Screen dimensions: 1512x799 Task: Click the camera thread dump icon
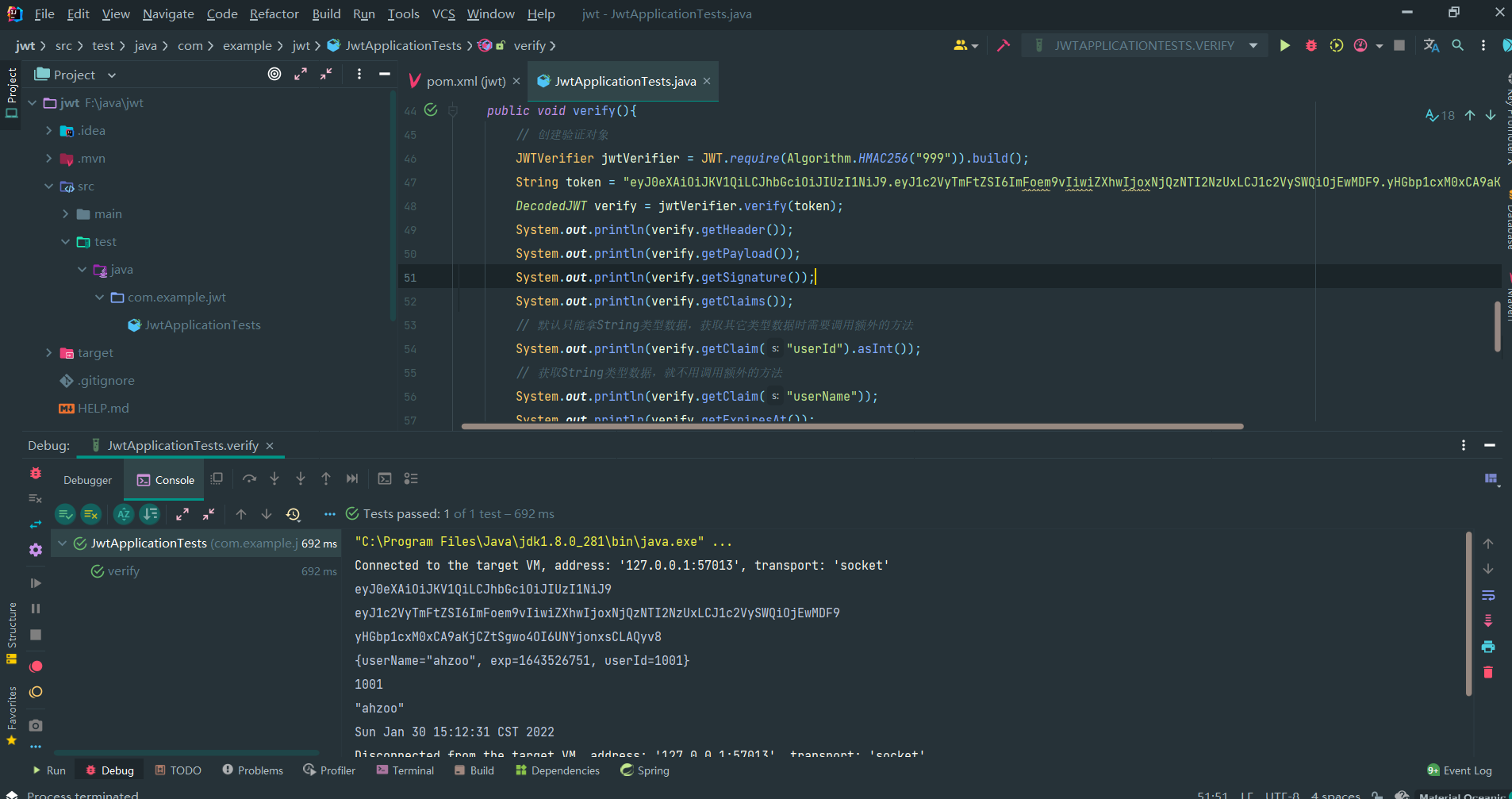click(36, 725)
